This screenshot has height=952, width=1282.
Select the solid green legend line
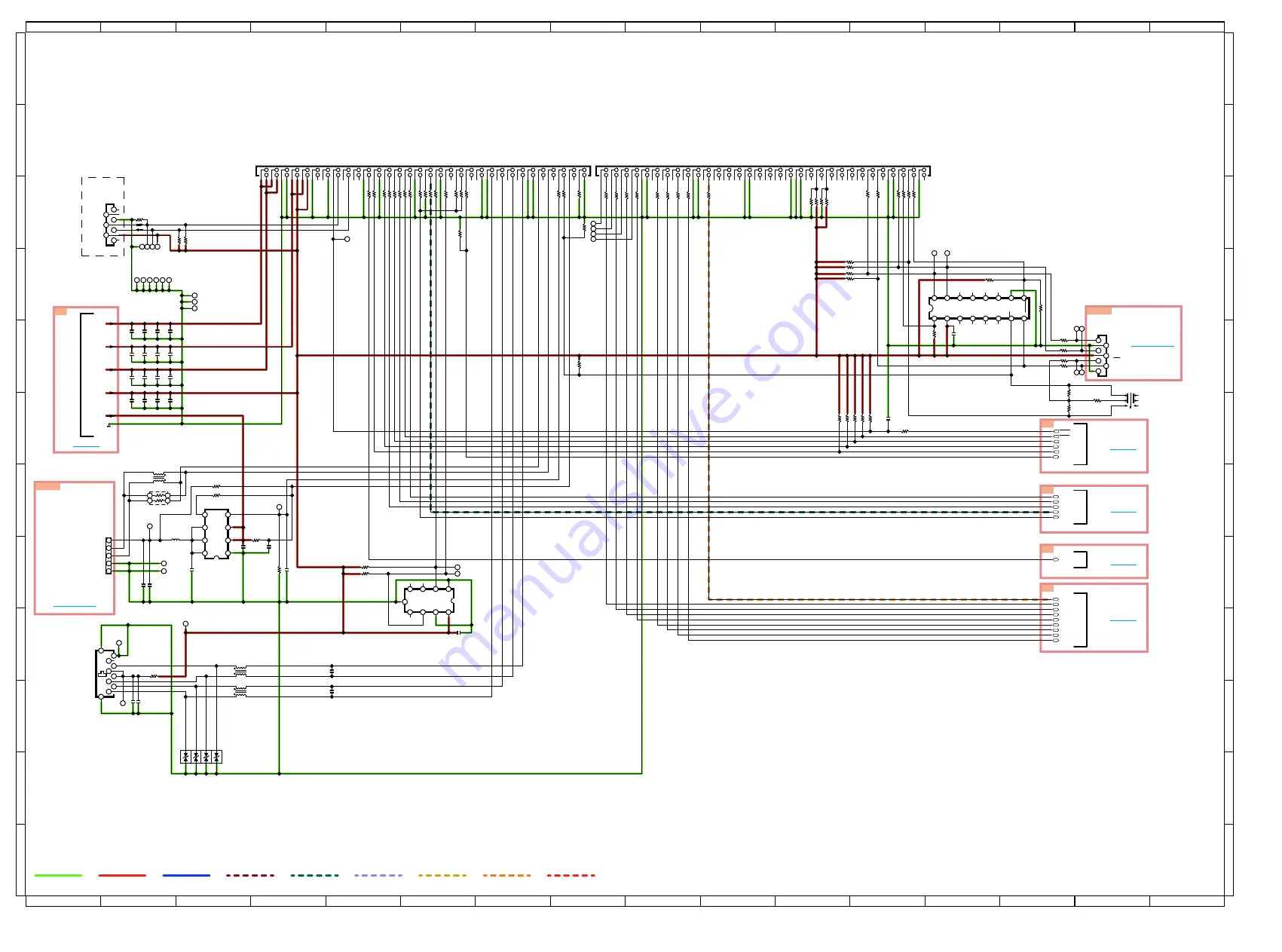58,875
